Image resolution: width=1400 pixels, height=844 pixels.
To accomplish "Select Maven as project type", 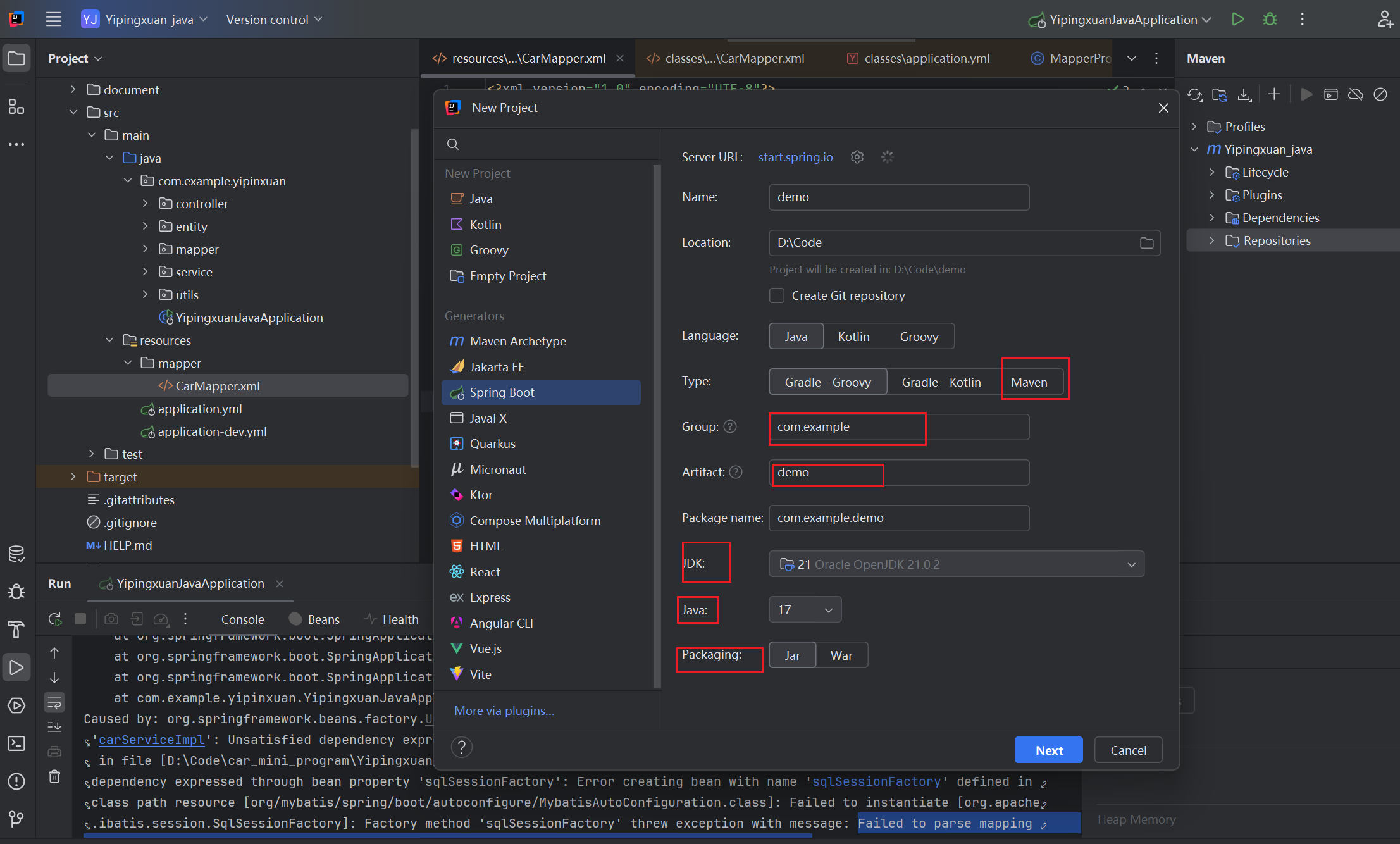I will coord(1029,382).
